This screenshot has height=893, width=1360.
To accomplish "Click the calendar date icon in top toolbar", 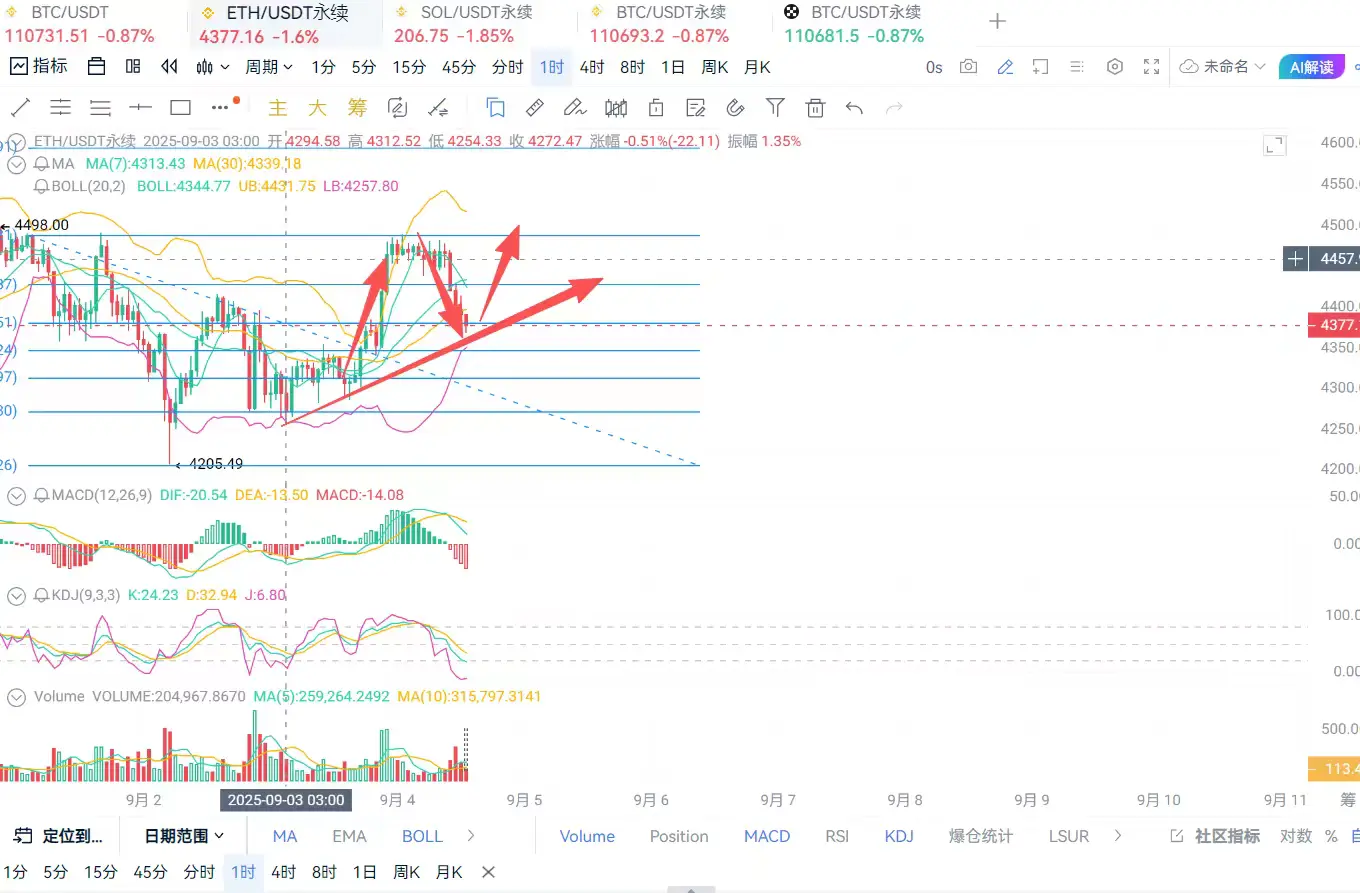I will (x=96, y=67).
